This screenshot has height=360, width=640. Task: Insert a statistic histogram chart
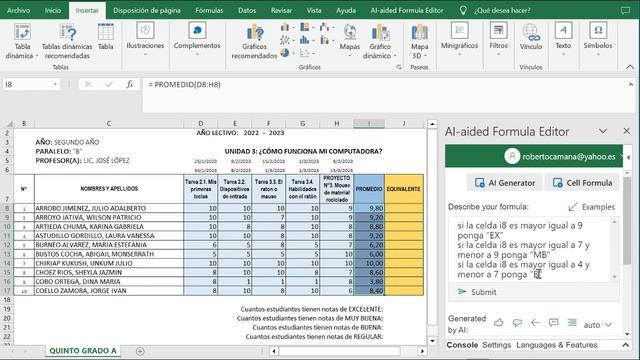pyautogui.click(x=306, y=40)
